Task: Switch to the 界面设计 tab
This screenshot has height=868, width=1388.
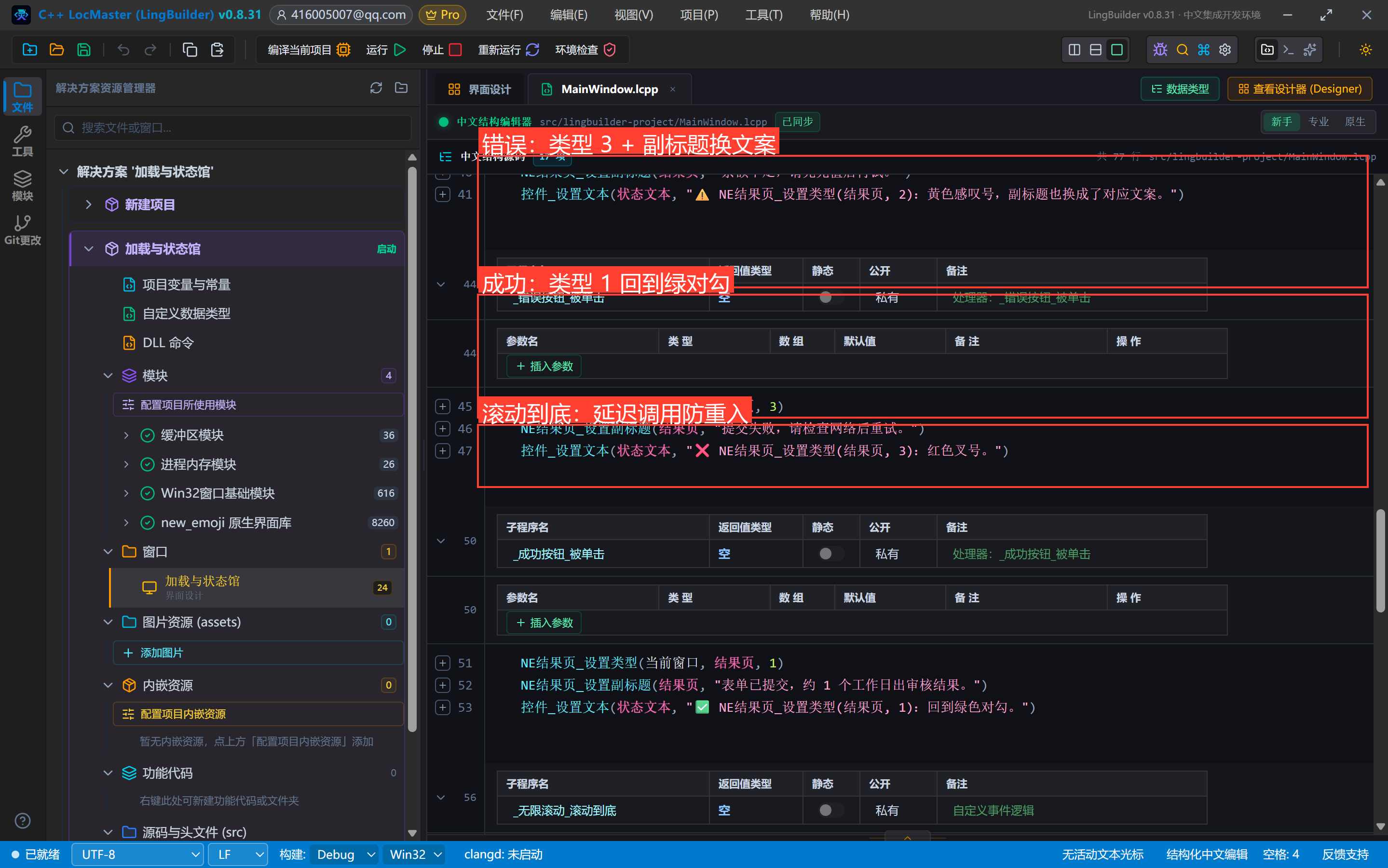Action: pos(479,89)
